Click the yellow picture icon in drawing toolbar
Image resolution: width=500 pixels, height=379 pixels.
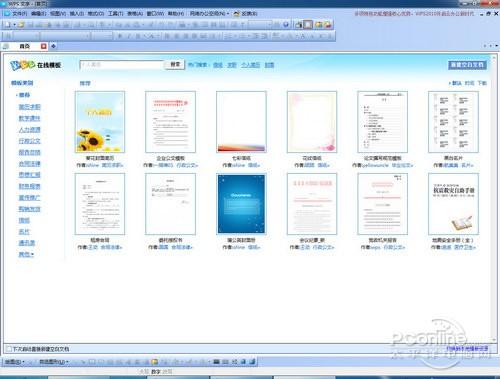tap(154, 362)
